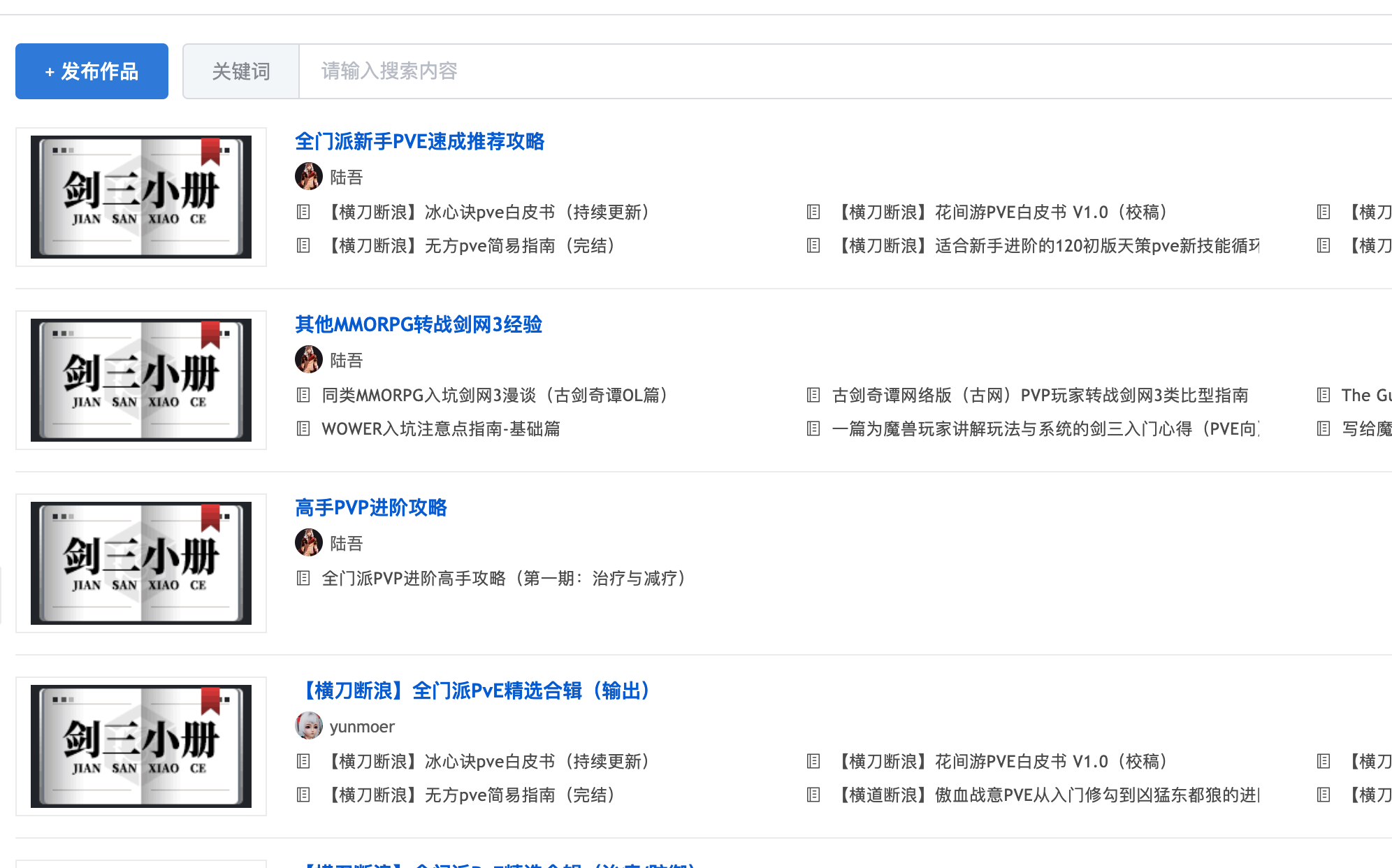Viewport: 1392px width, 868px height.
Task: Open the 其他MMORPG转战剑网3经验 collection
Action: [419, 325]
